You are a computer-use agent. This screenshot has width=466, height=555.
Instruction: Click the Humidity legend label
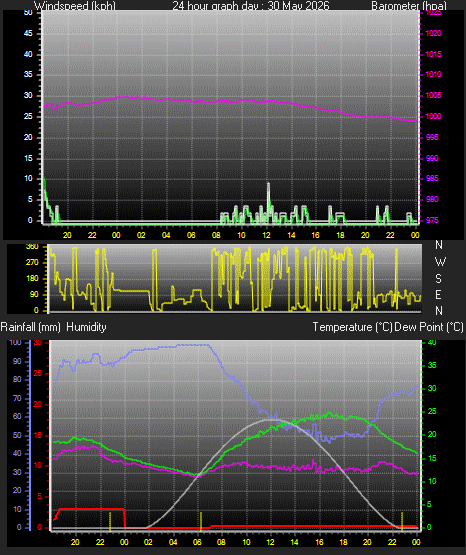pos(86,327)
